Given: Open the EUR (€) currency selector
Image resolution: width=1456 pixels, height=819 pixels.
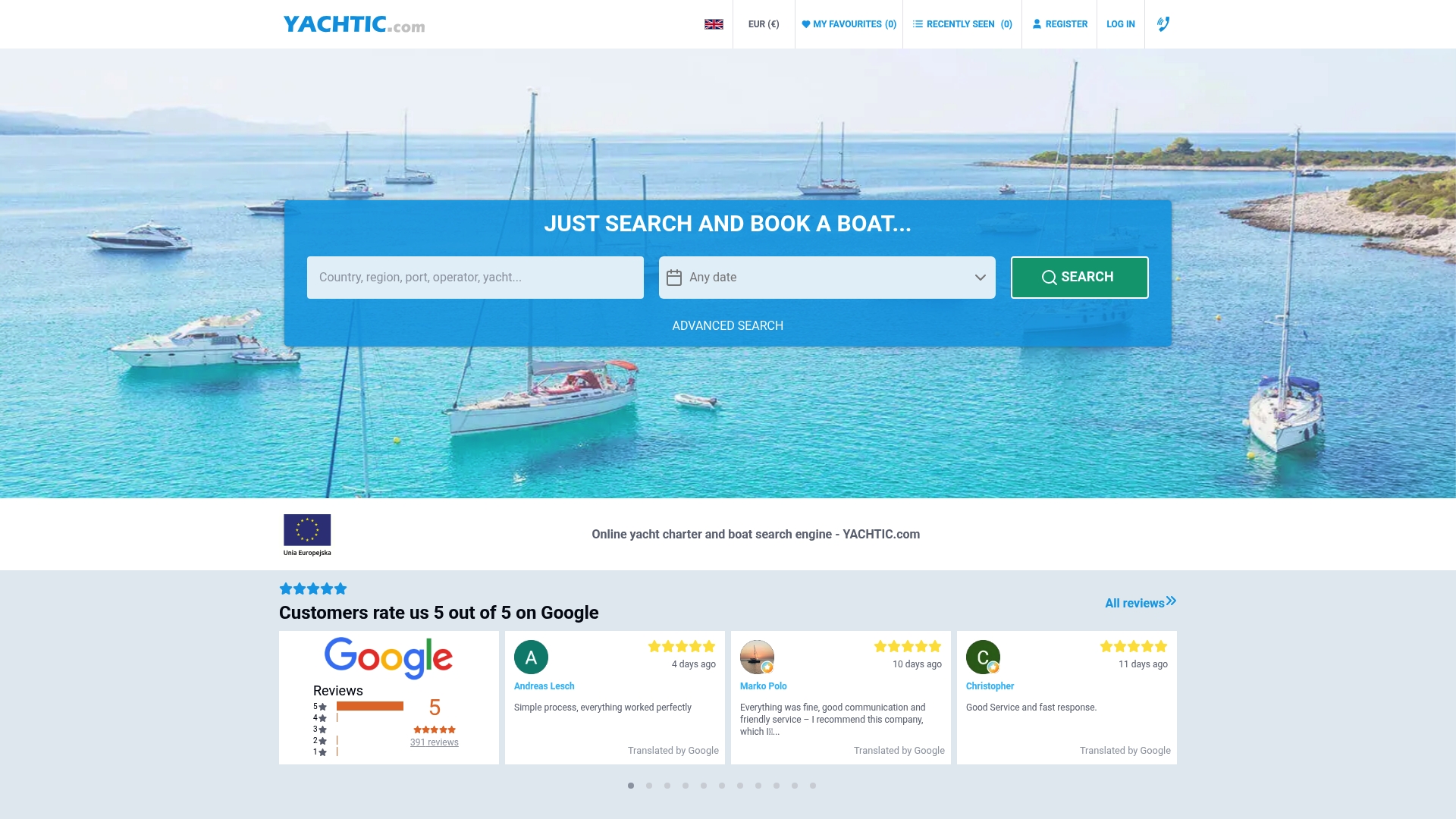Looking at the screenshot, I should coord(764,24).
